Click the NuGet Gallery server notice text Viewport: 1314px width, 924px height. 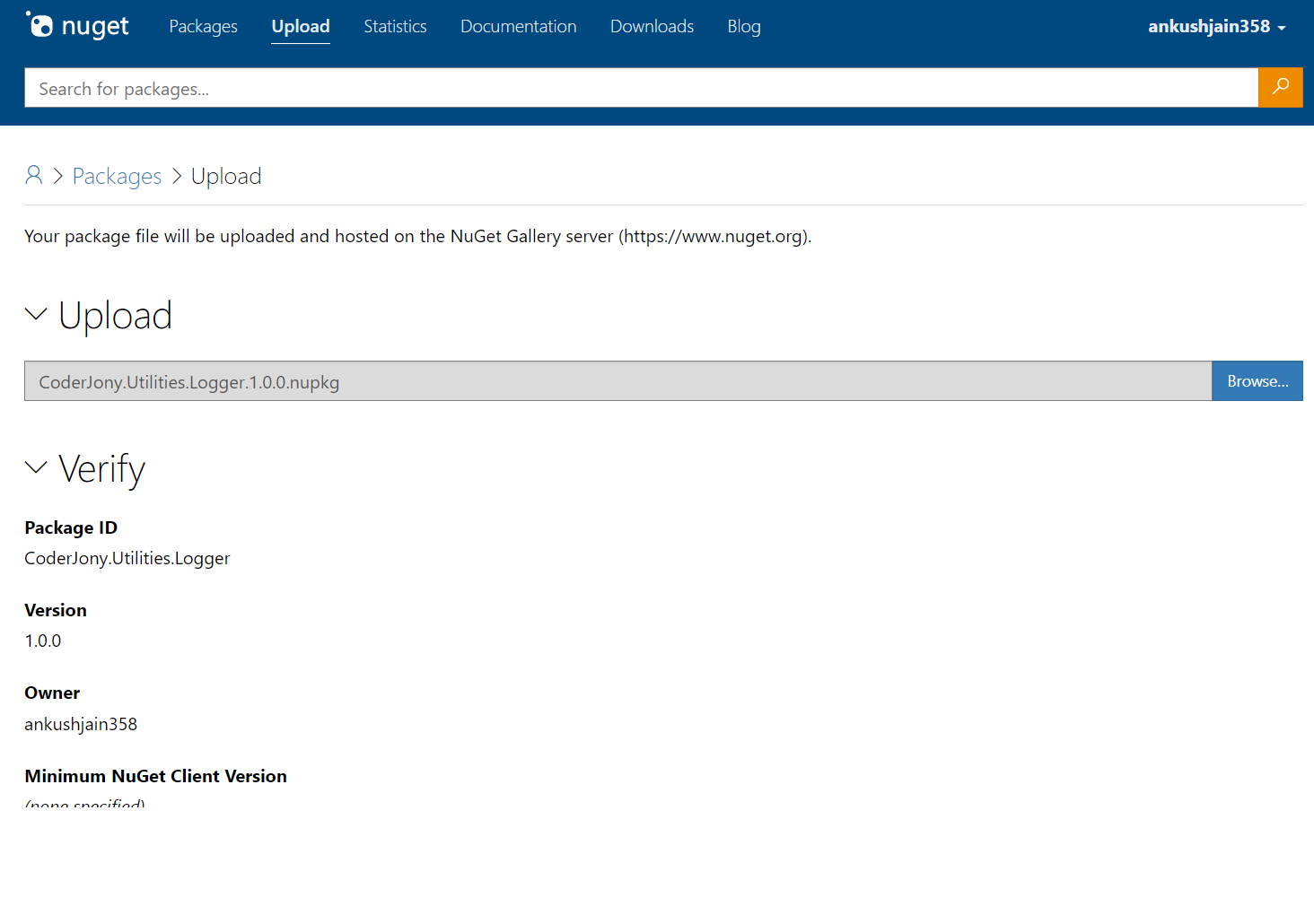coord(418,236)
